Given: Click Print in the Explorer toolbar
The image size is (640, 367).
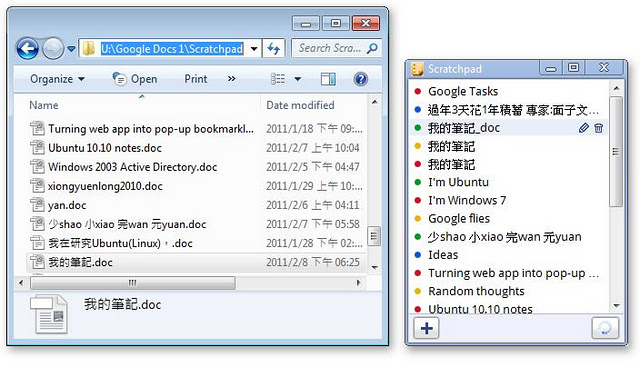Looking at the screenshot, I should 196,79.
